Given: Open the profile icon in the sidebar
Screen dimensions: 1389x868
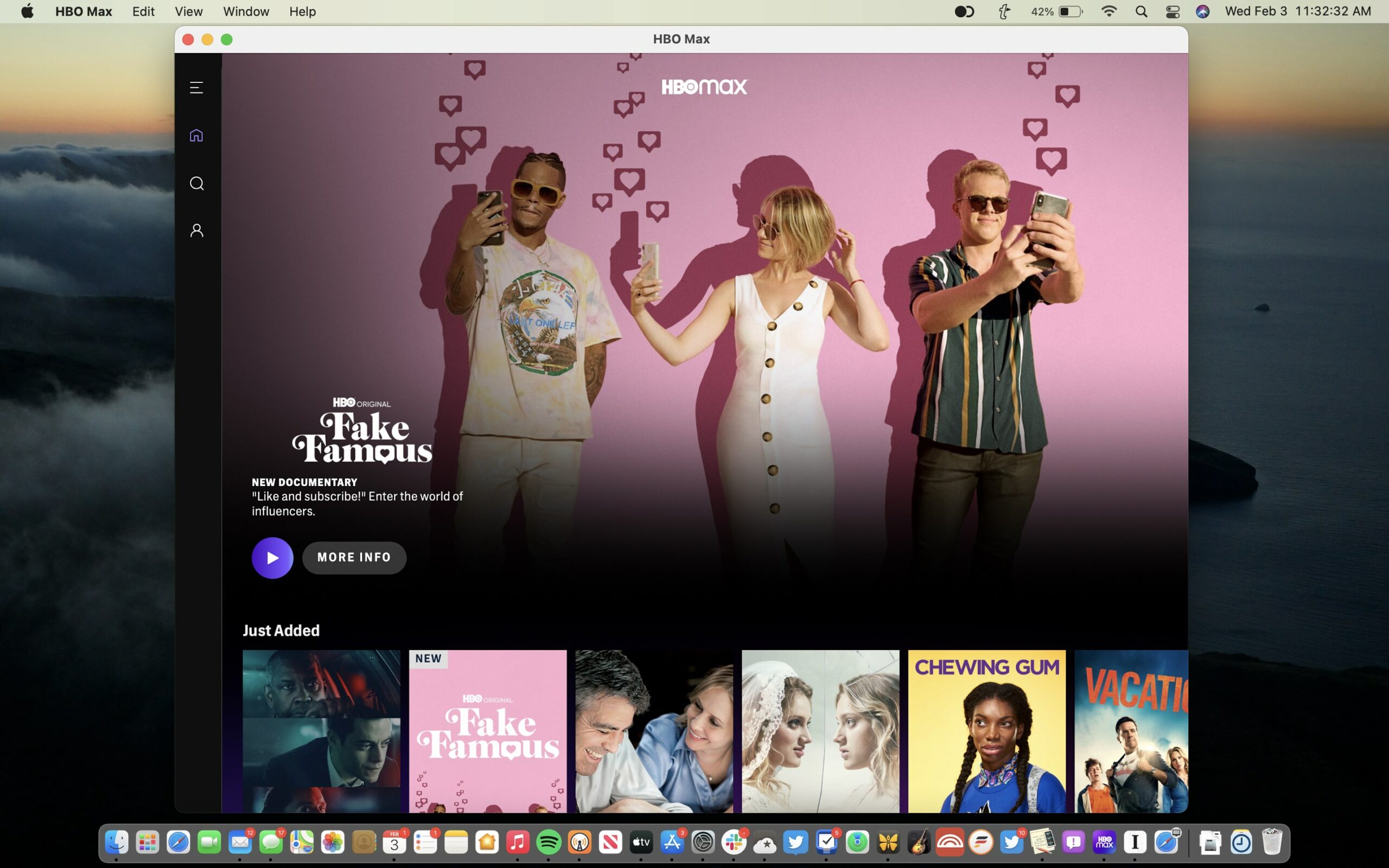Looking at the screenshot, I should 196,231.
